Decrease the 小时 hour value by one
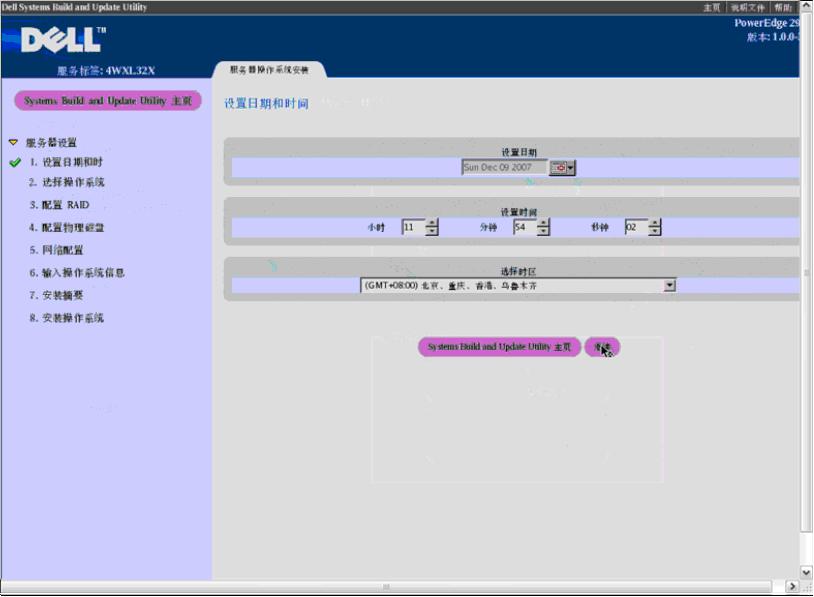The image size is (814, 597). (x=432, y=231)
